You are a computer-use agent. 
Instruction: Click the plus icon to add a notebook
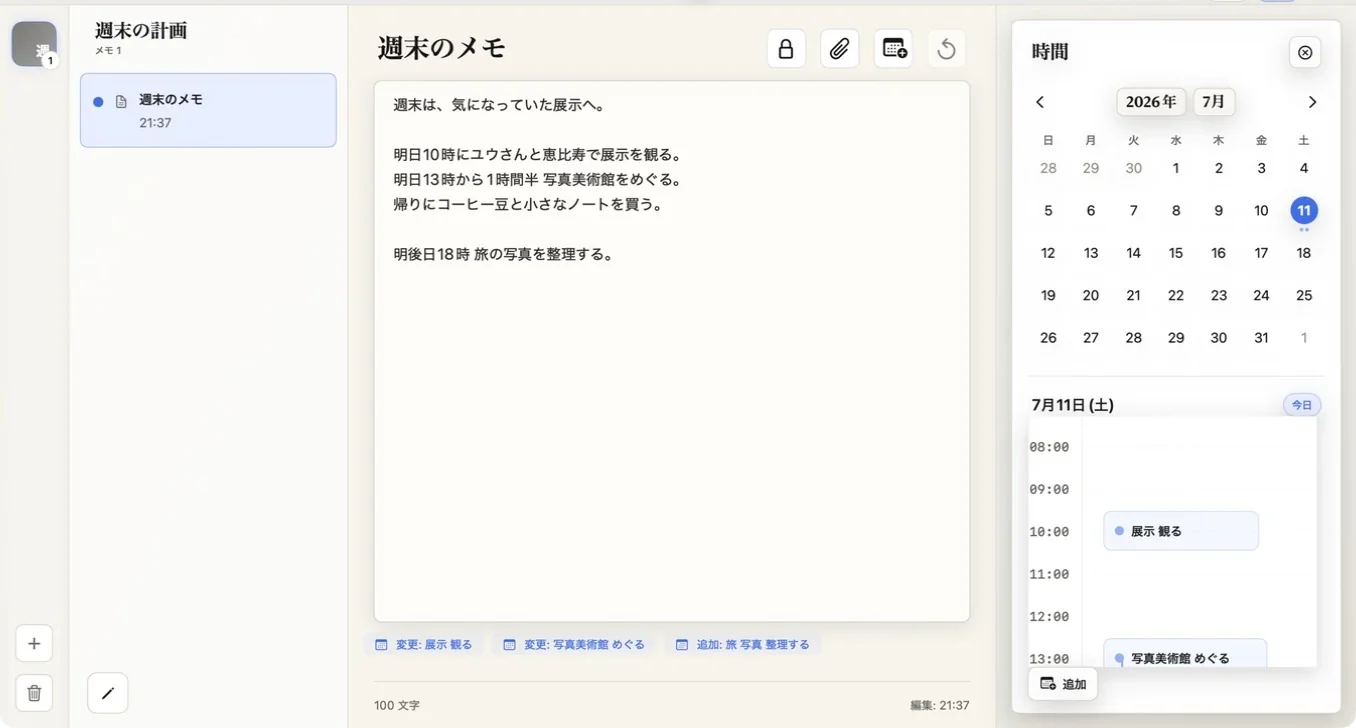34,643
